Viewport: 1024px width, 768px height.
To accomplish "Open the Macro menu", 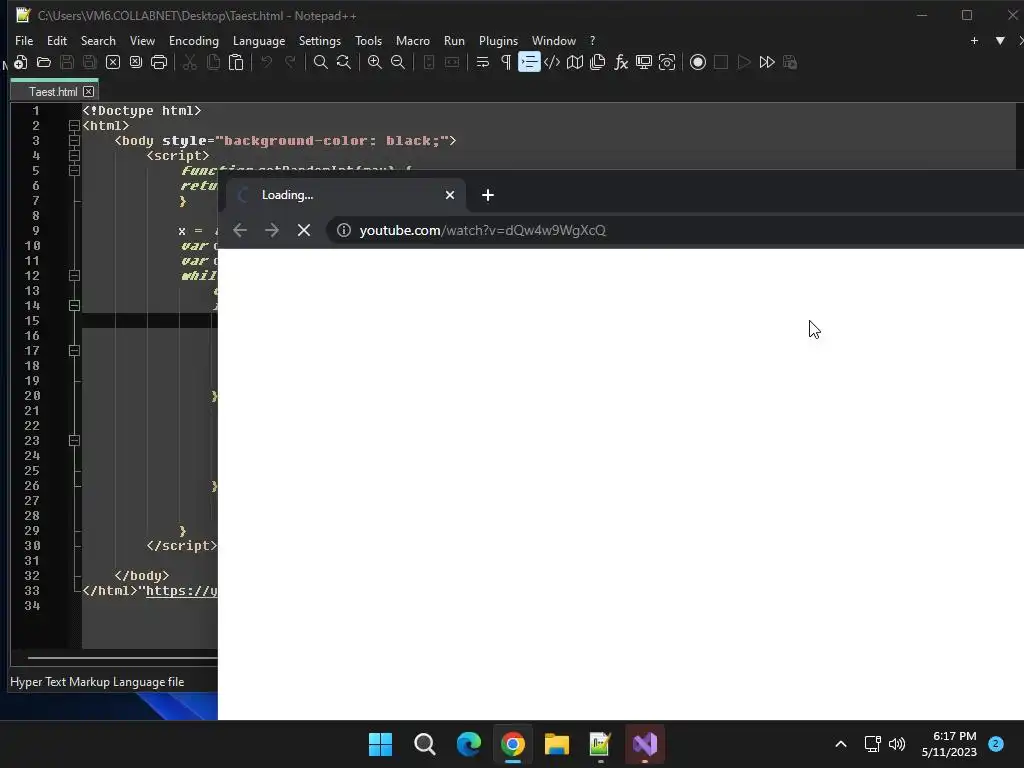I will 413,40.
